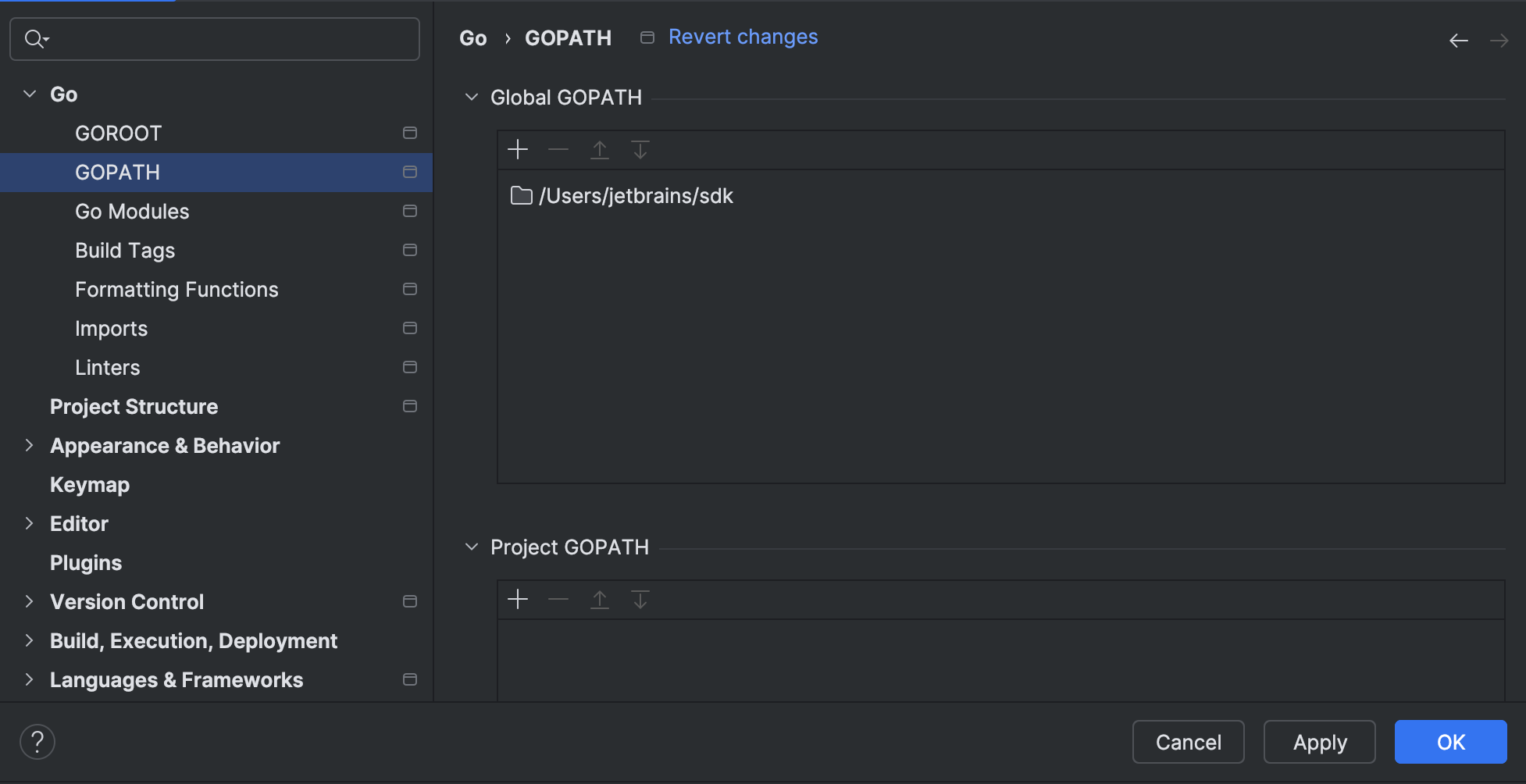Open the Plugins settings page

pyautogui.click(x=86, y=562)
